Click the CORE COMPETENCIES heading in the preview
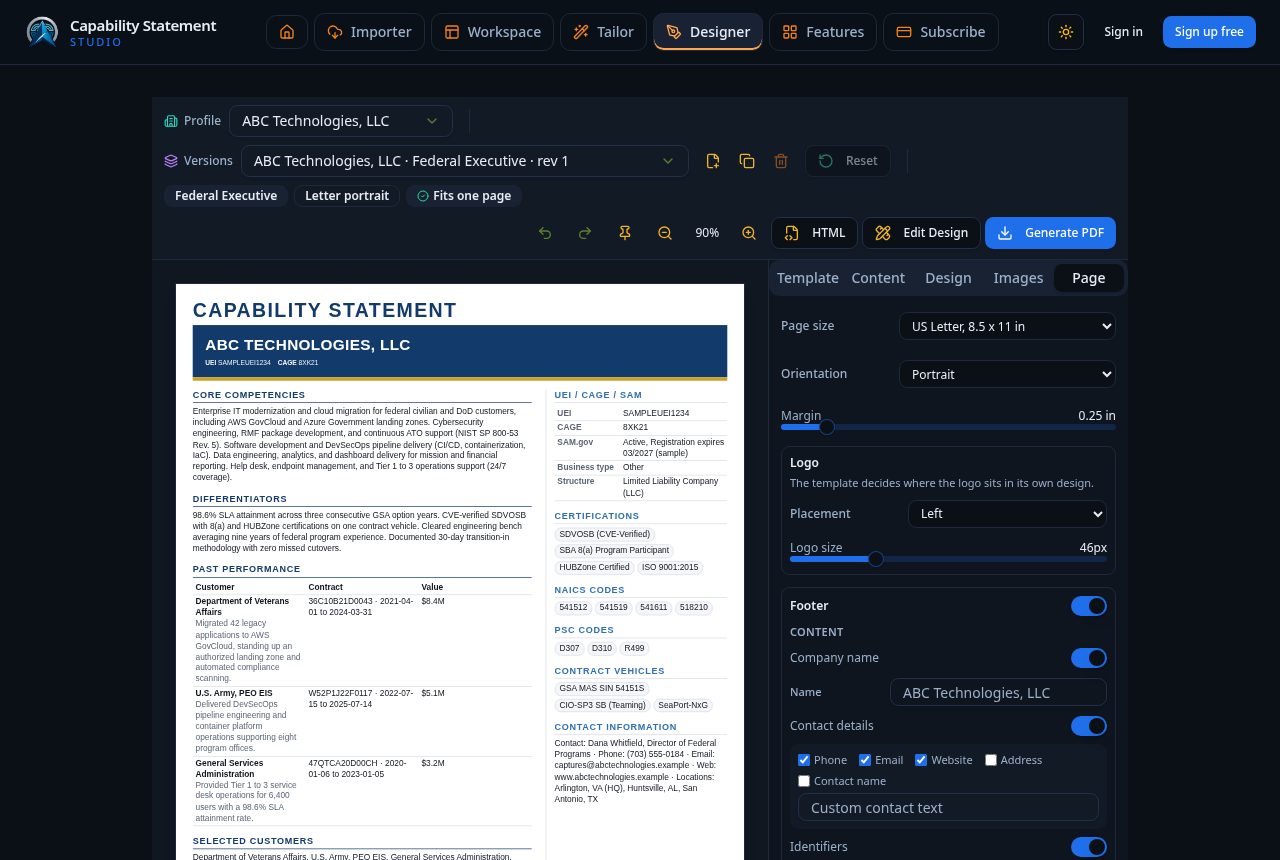Viewport: 1280px width, 860px height. [x=249, y=395]
